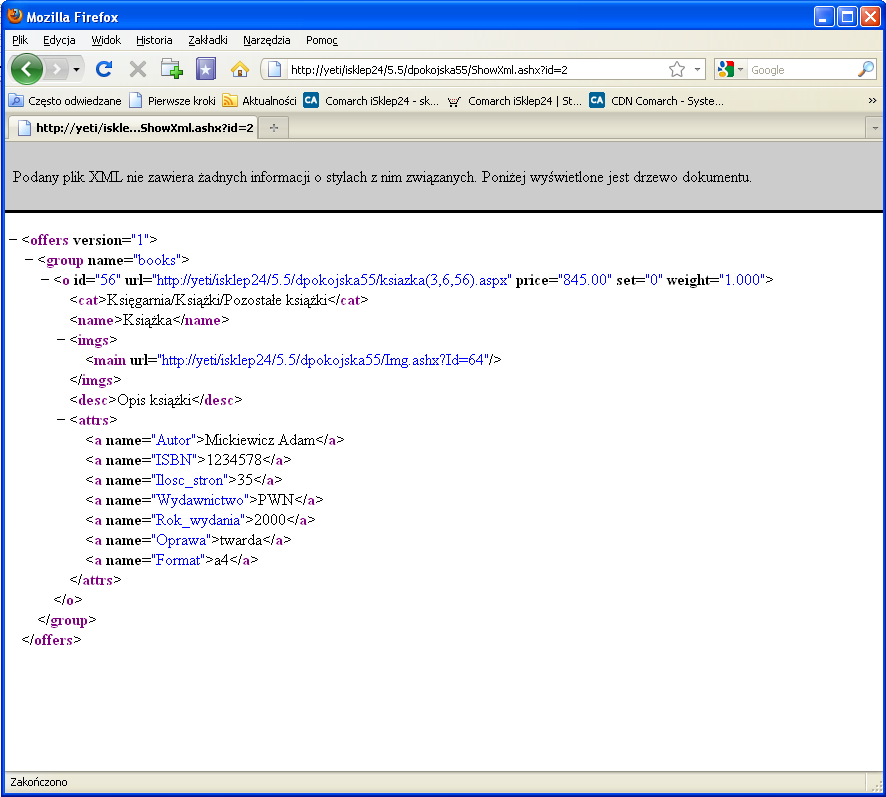Reload the page with the Refresh icon
Screen dimensions: 886x797
pos(104,69)
